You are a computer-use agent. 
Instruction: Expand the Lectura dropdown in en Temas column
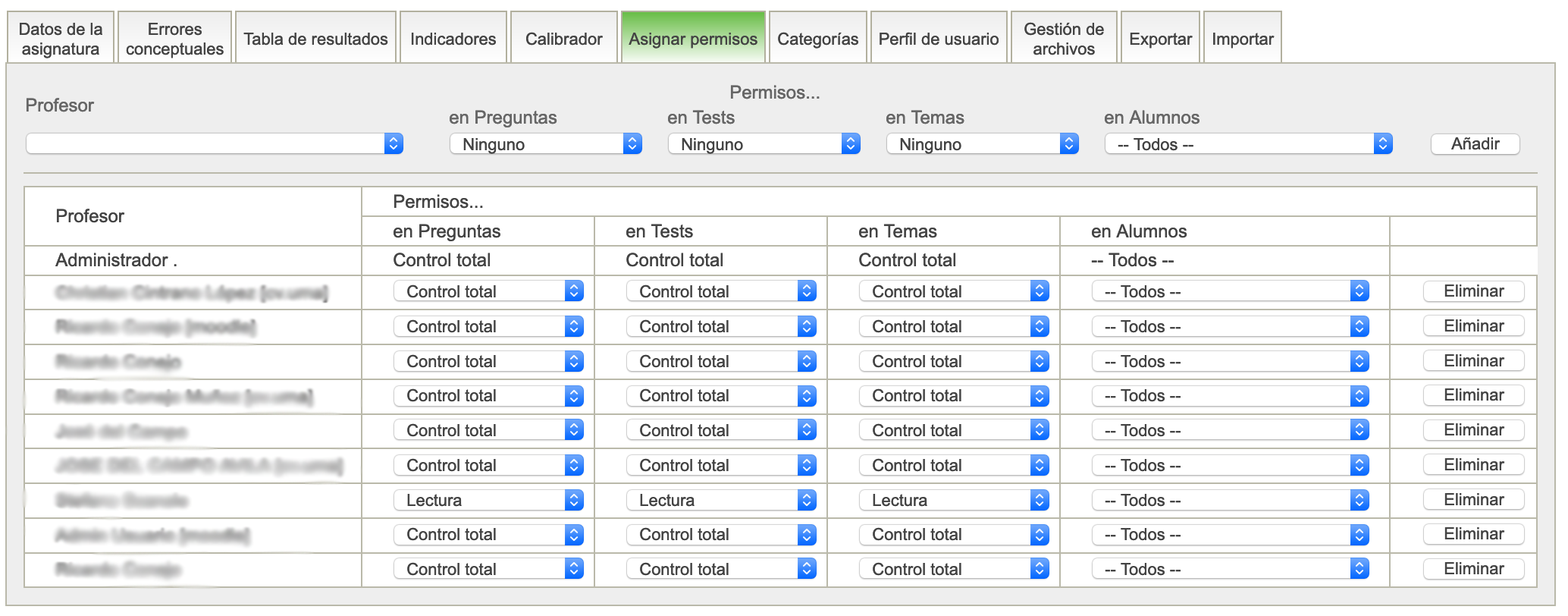click(954, 500)
